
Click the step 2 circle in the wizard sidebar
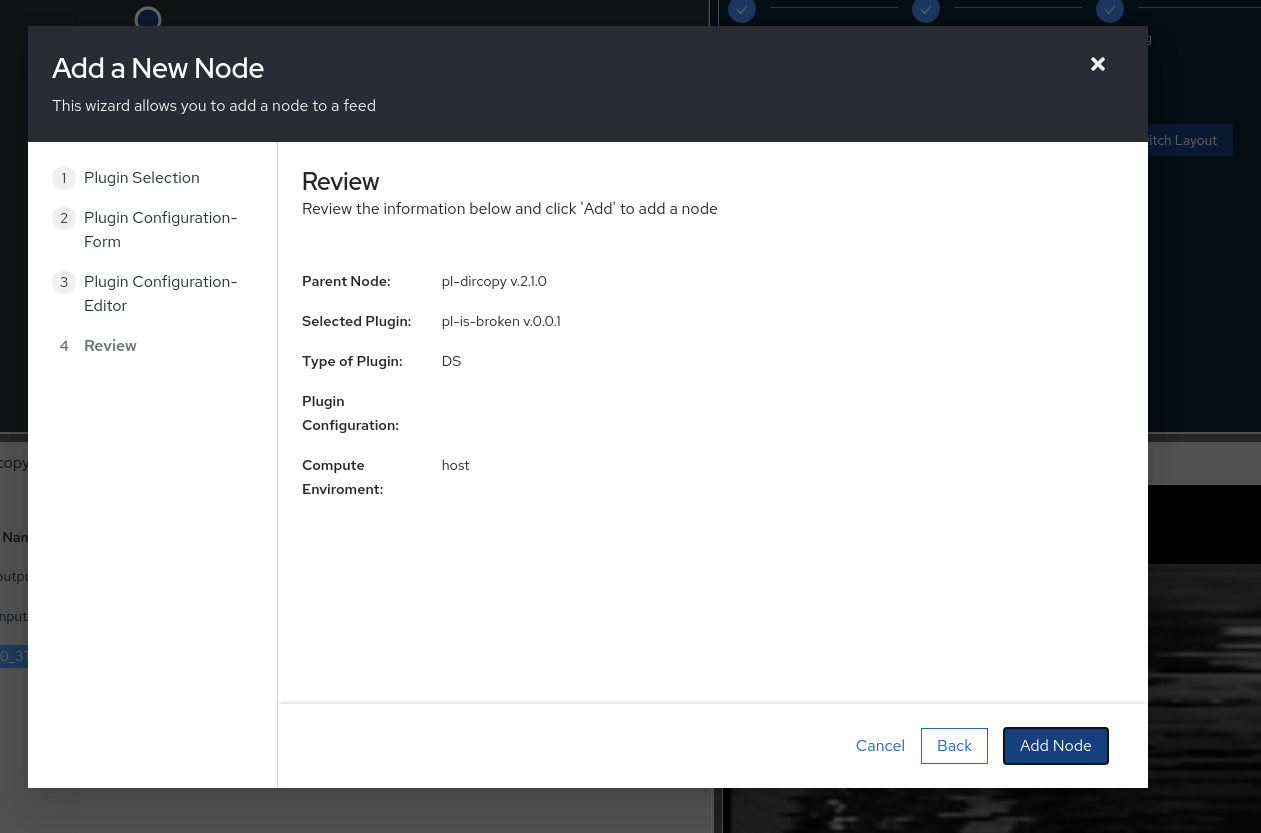(x=64, y=217)
